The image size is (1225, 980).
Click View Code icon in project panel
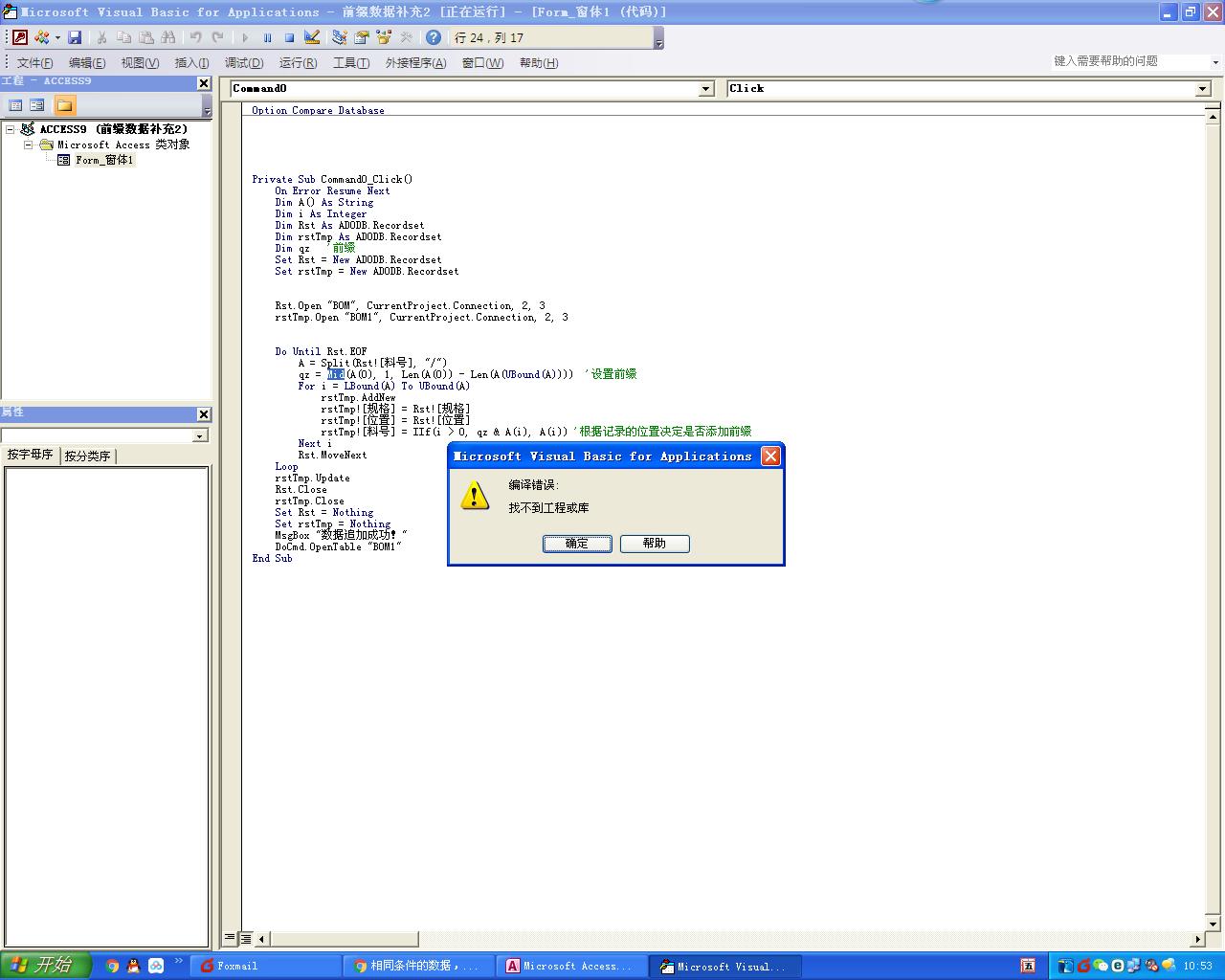(15, 105)
